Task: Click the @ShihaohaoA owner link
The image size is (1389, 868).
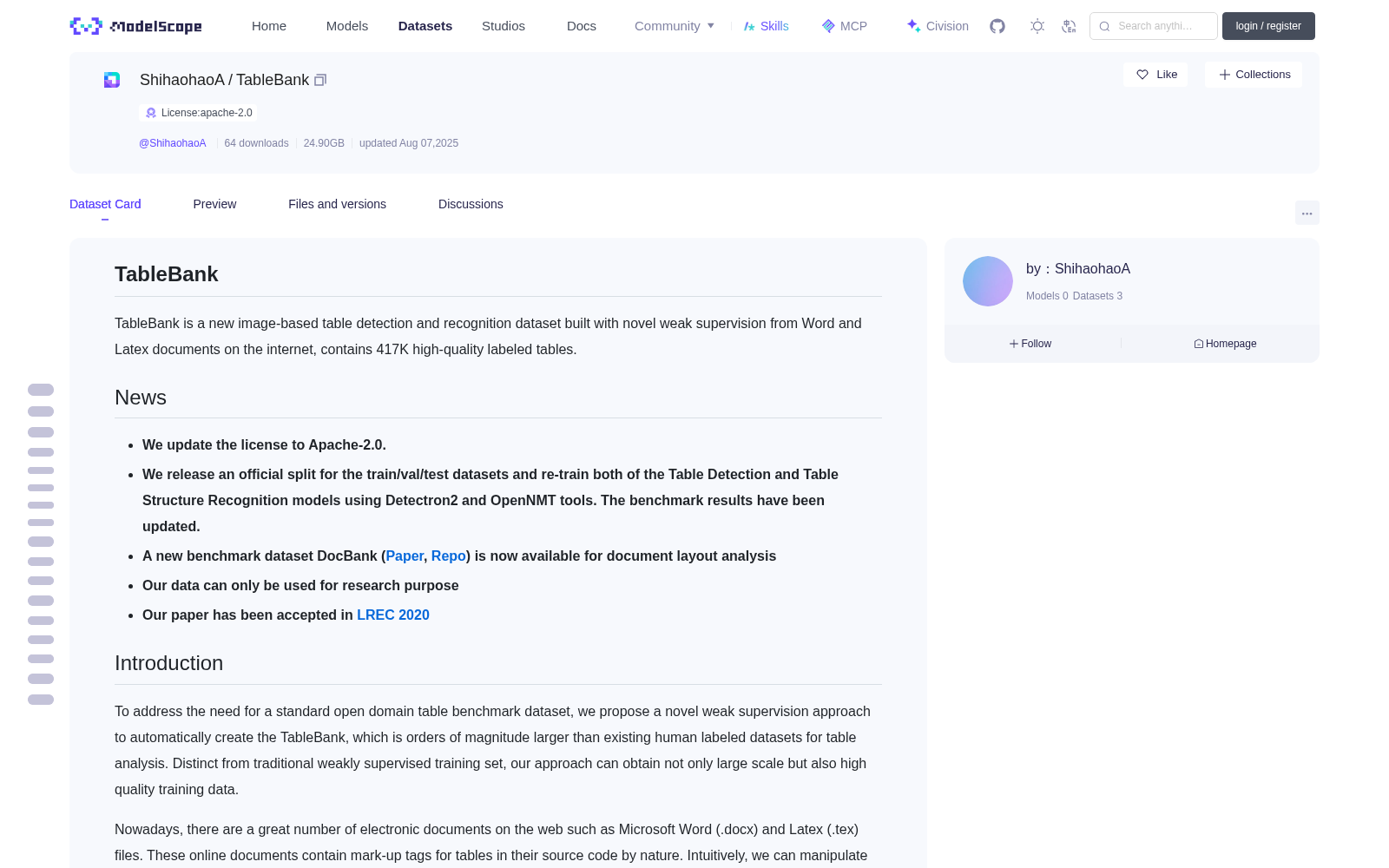Action: (173, 143)
